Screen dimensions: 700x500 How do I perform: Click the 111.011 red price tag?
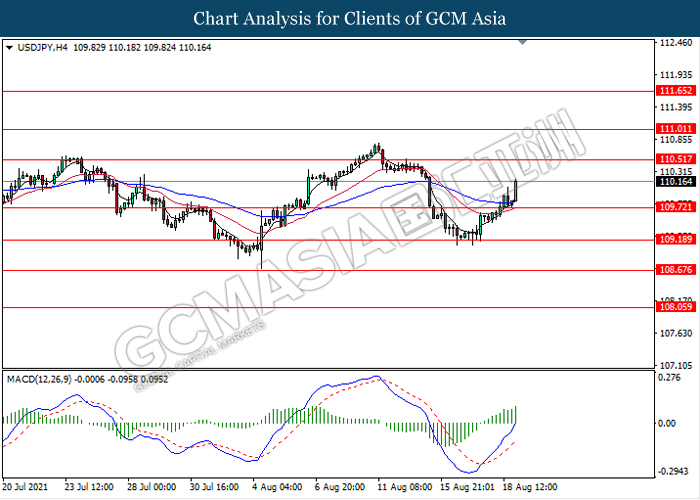(676, 129)
